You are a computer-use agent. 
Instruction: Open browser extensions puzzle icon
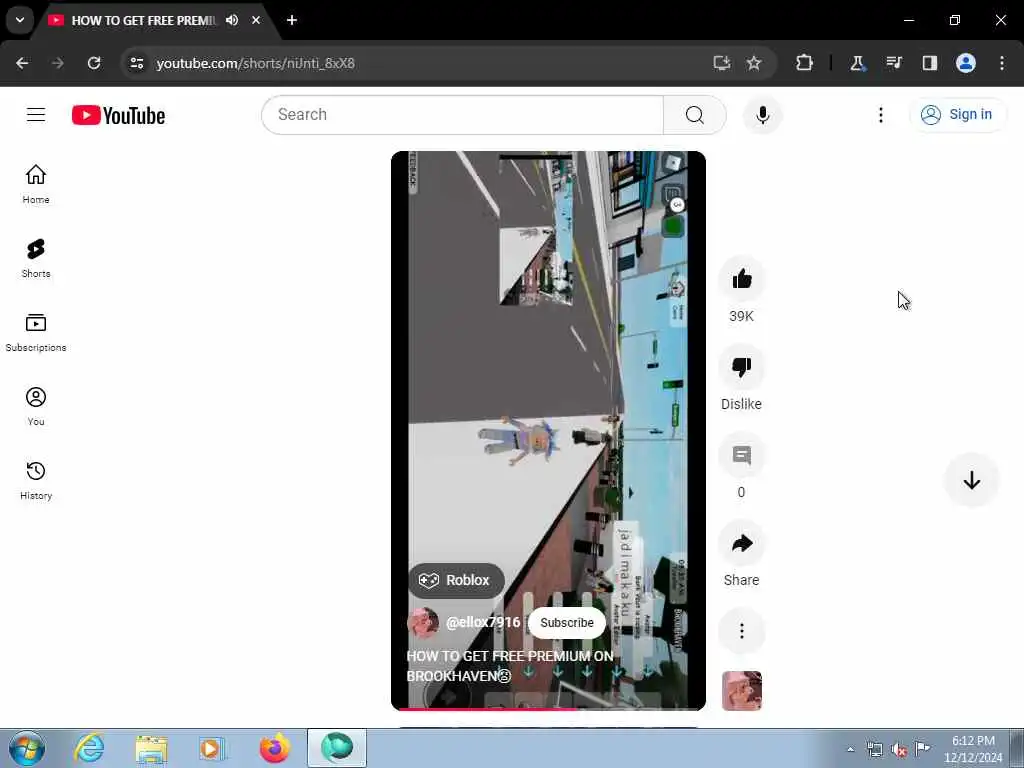(x=805, y=63)
